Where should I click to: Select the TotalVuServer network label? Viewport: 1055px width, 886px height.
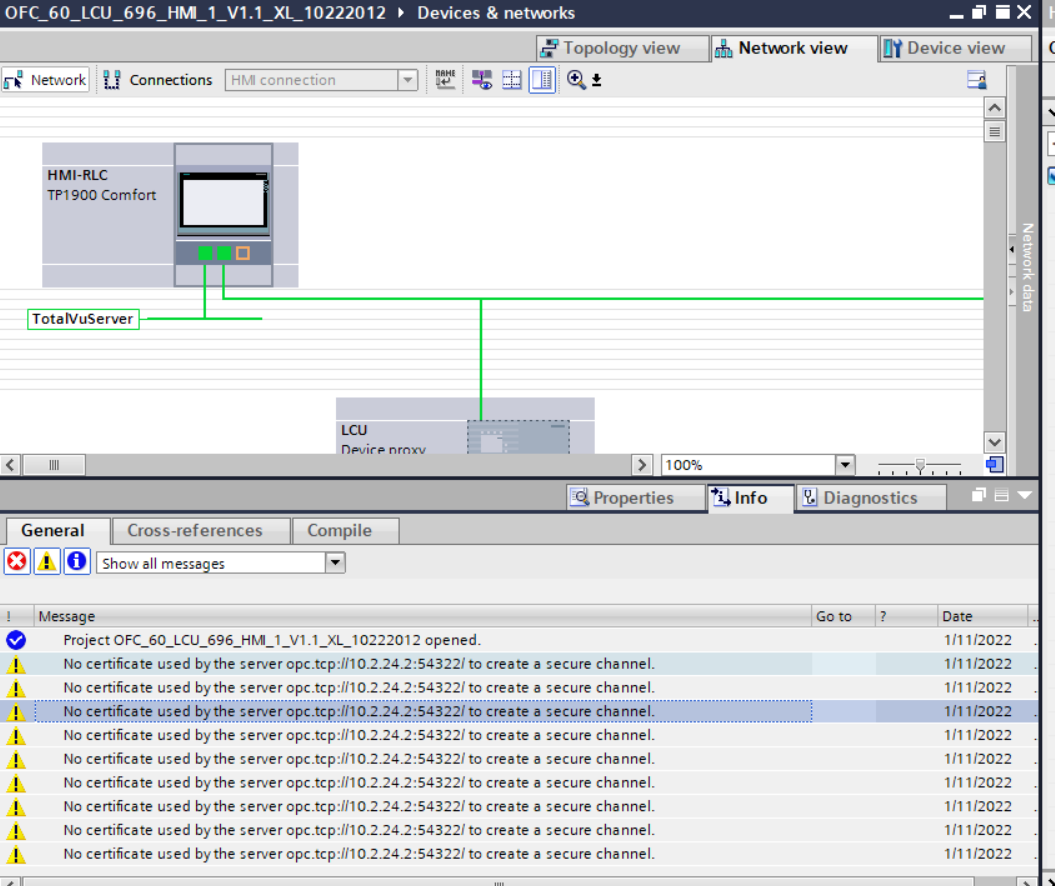tap(83, 319)
